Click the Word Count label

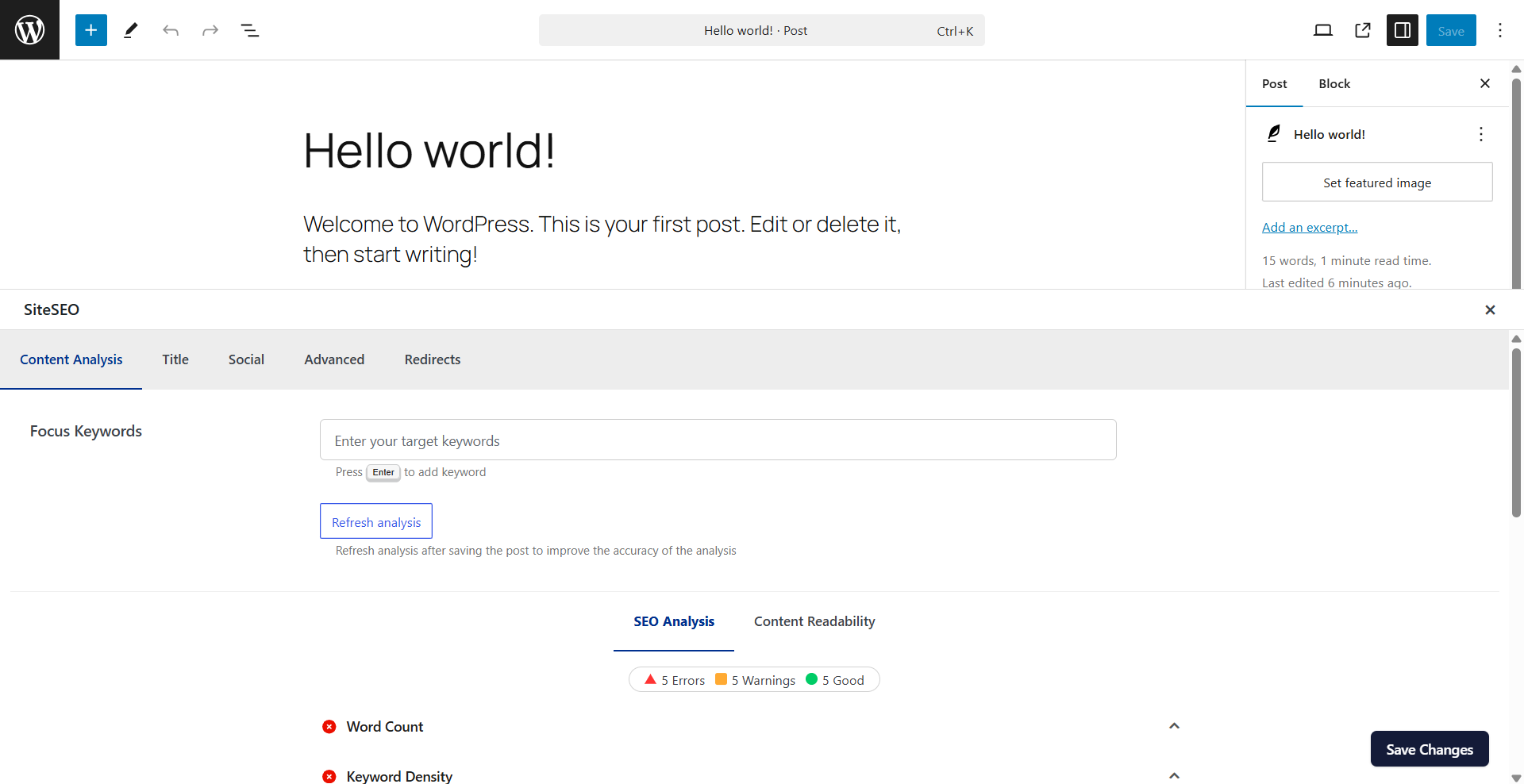click(385, 727)
